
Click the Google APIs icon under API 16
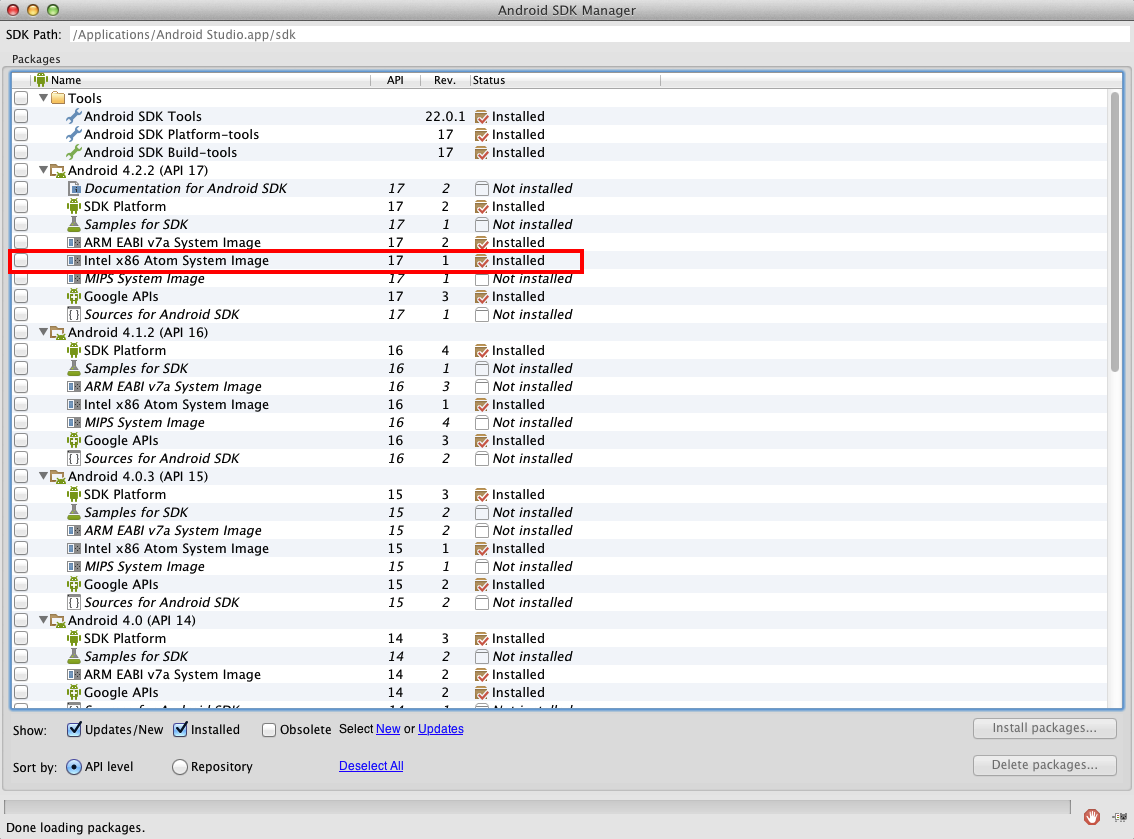point(74,440)
